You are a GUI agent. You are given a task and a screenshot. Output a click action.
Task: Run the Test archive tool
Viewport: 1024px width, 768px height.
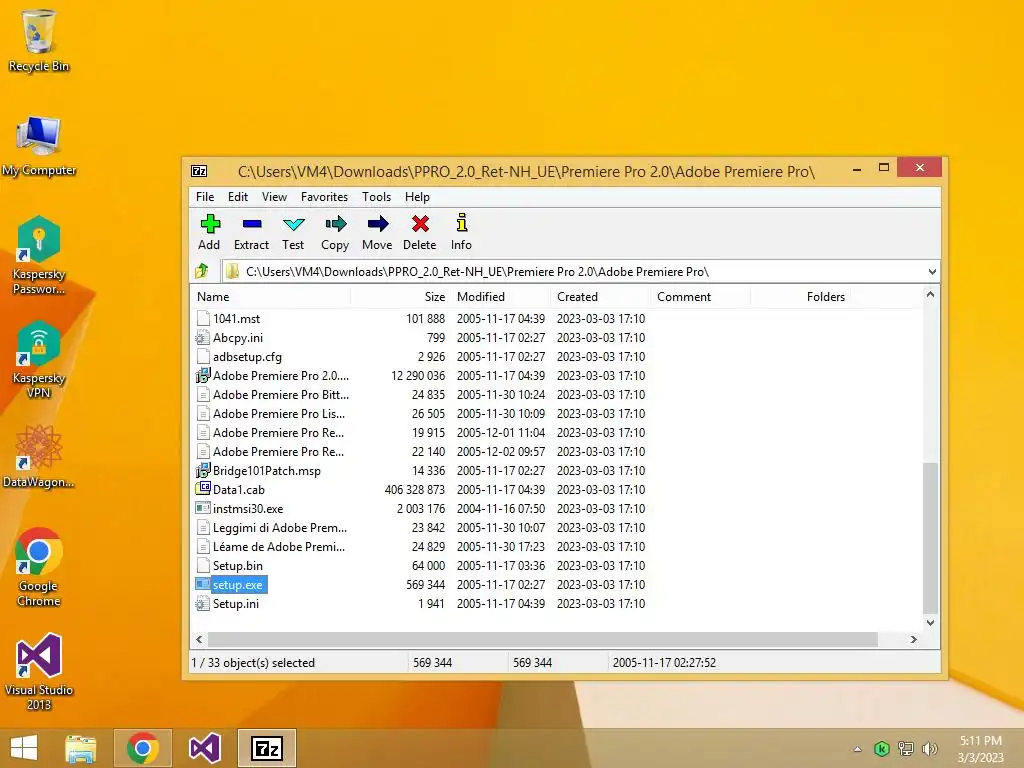click(x=293, y=232)
